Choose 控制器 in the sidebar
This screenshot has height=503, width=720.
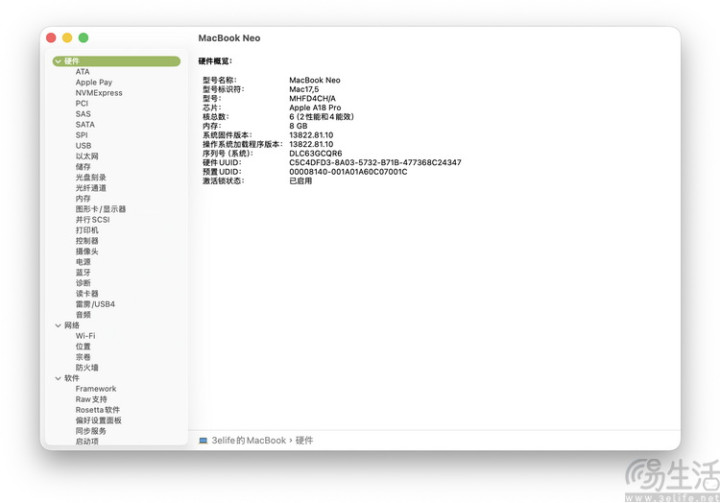[87, 241]
